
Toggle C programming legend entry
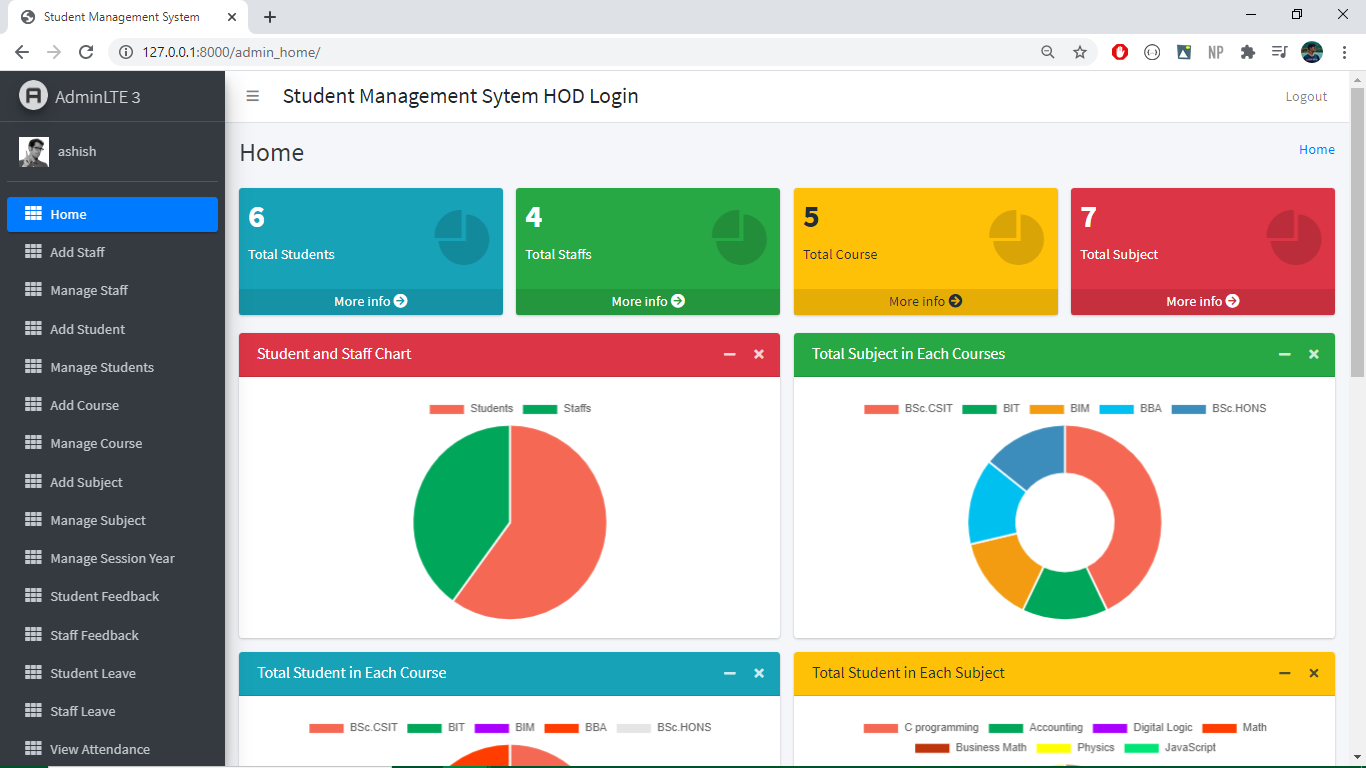pos(921,727)
